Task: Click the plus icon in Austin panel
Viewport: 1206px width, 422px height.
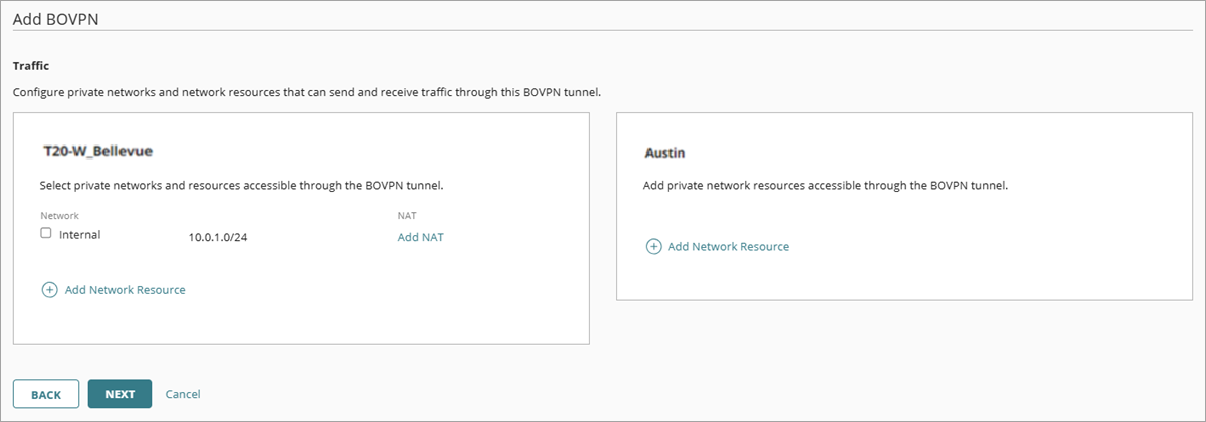Action: [x=653, y=246]
